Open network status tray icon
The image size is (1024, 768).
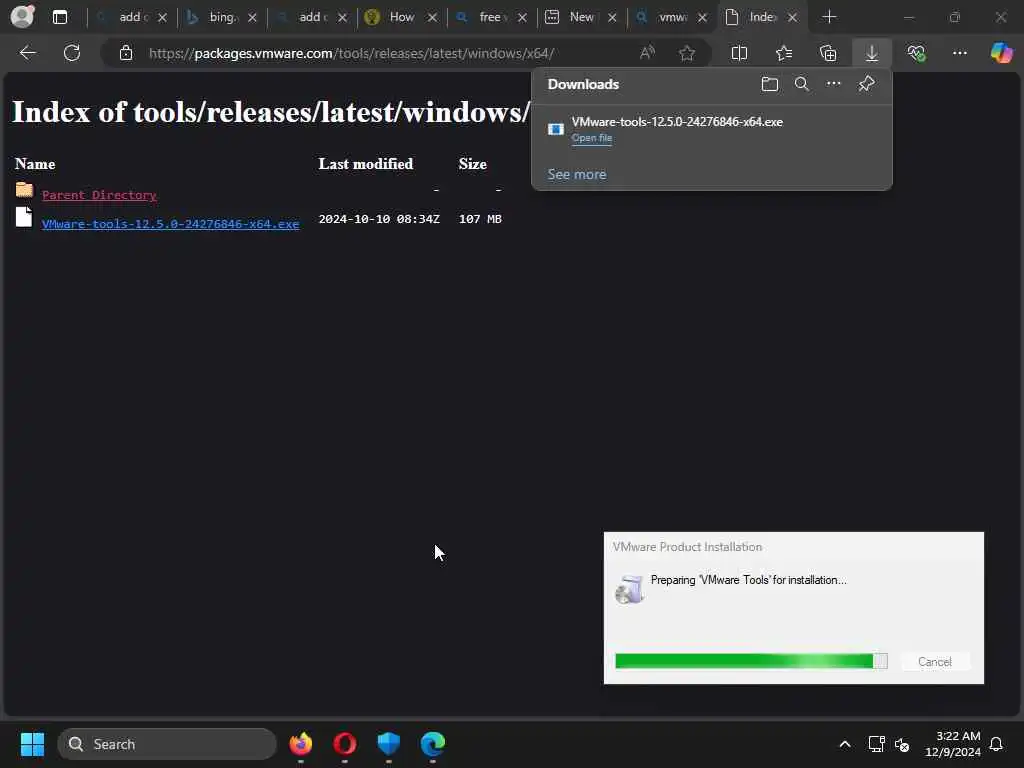point(876,744)
